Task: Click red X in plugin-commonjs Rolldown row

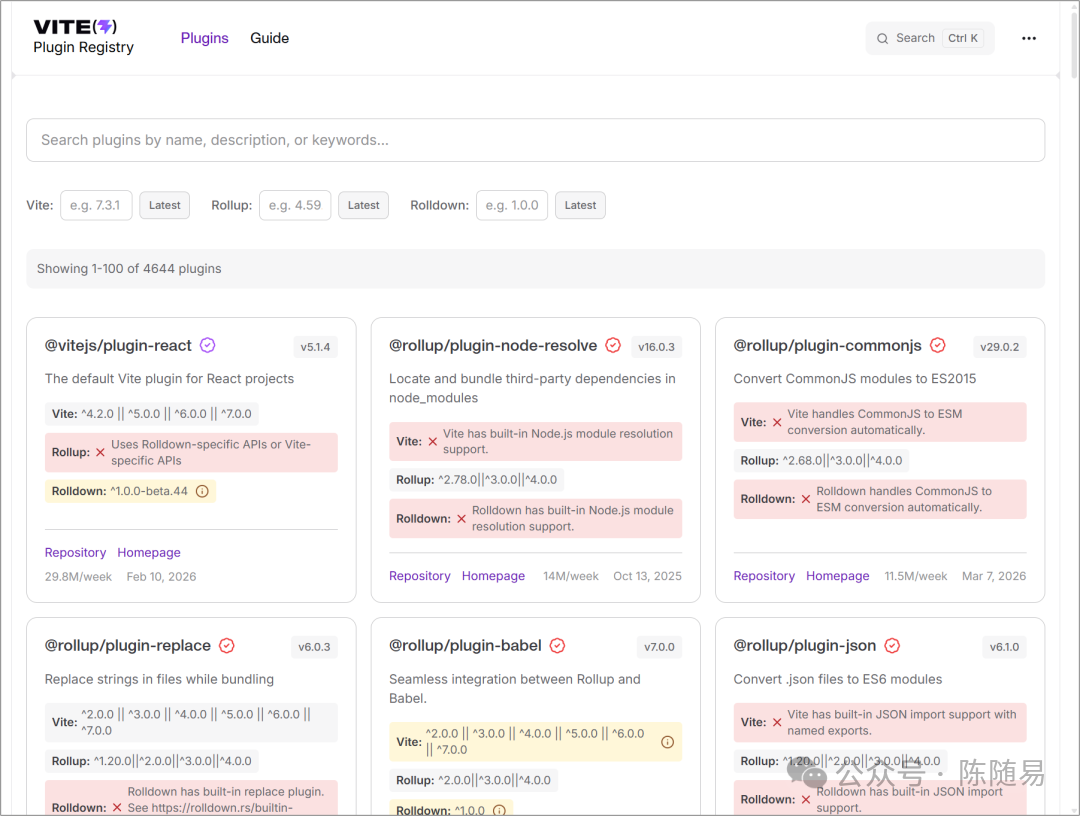Action: click(x=806, y=499)
